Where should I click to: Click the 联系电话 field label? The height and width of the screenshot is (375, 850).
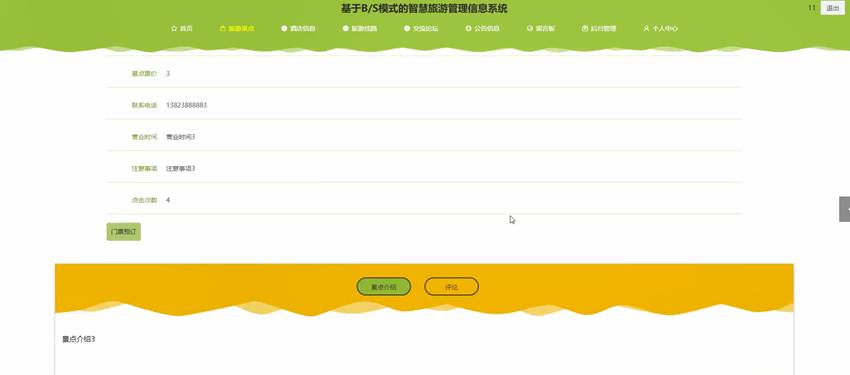144,105
